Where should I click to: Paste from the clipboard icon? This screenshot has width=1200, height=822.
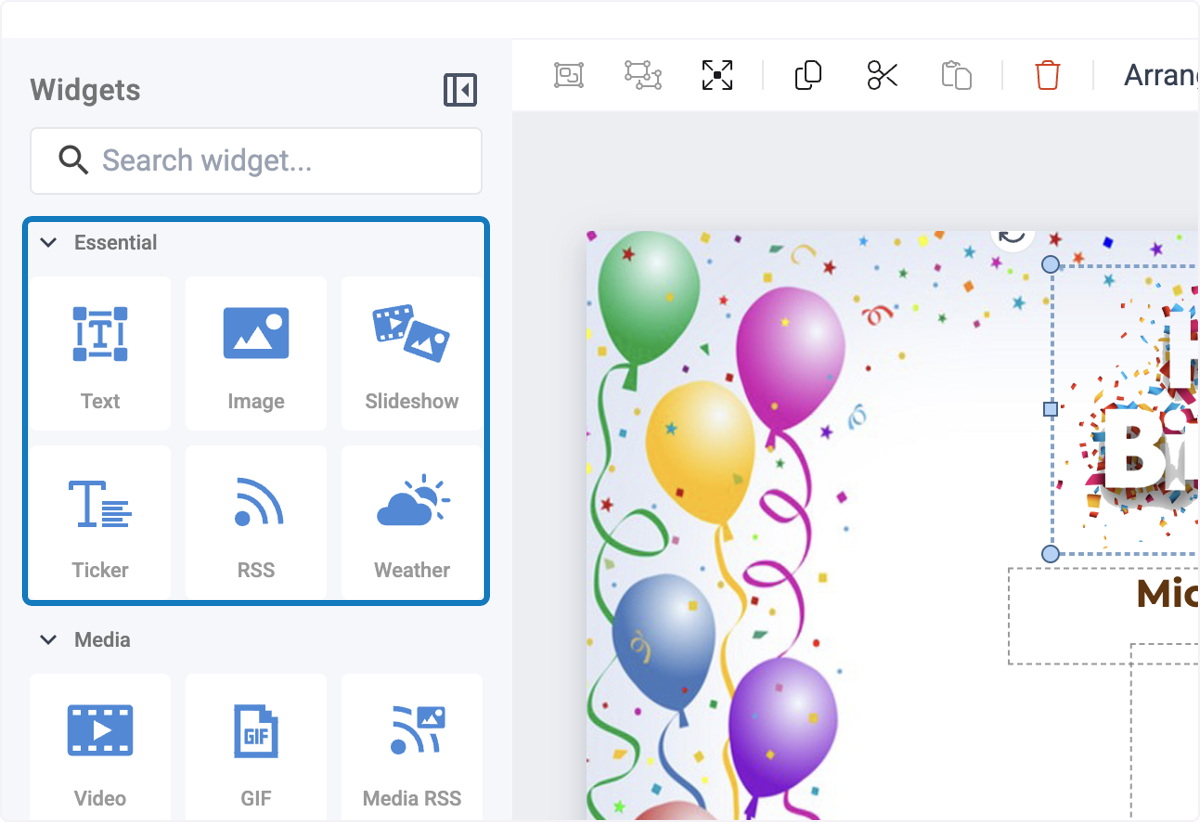pyautogui.click(x=956, y=75)
